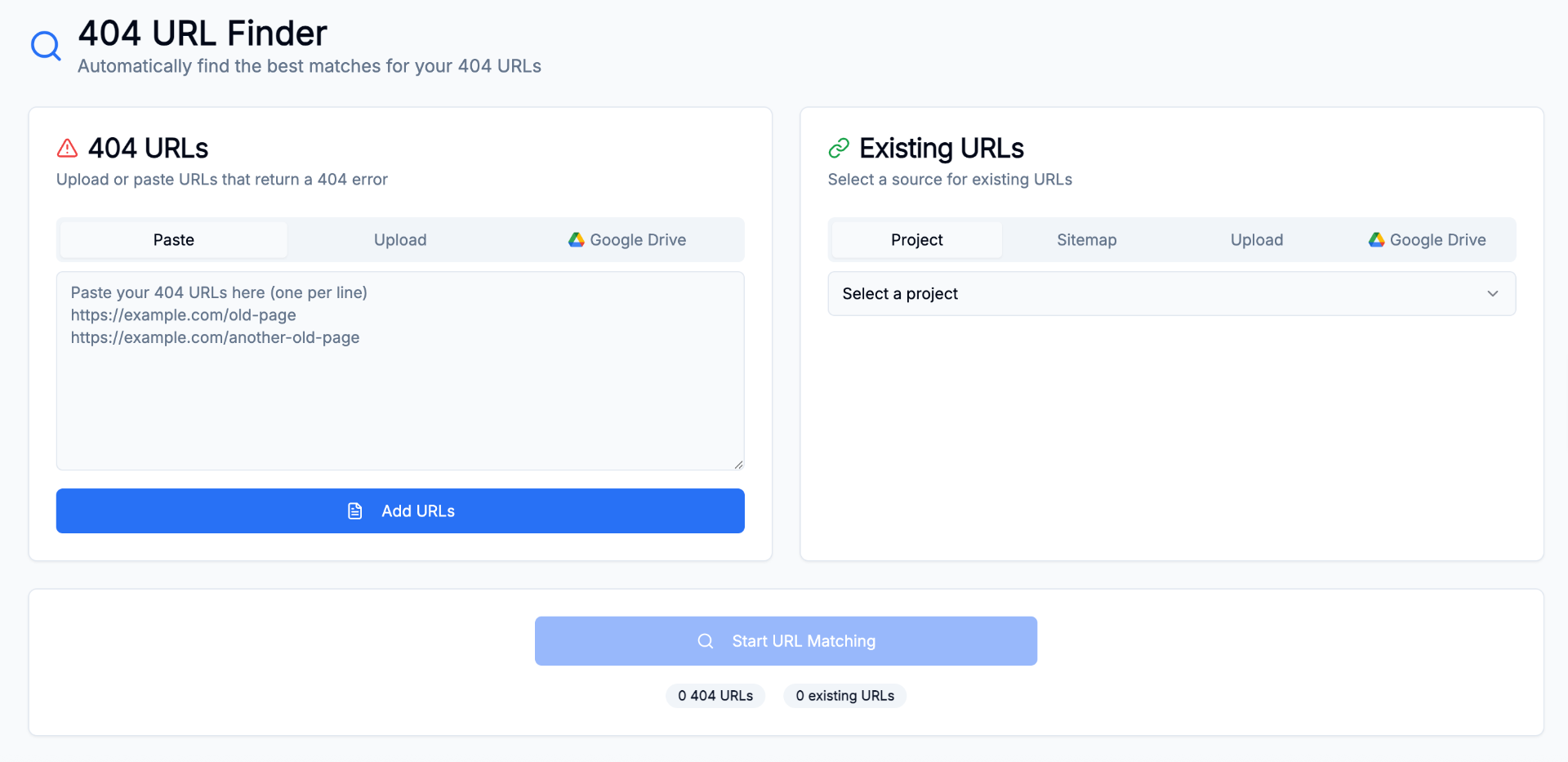Image resolution: width=1568 pixels, height=762 pixels.
Task: Click the 0 404 URLs badge
Action: pos(715,696)
